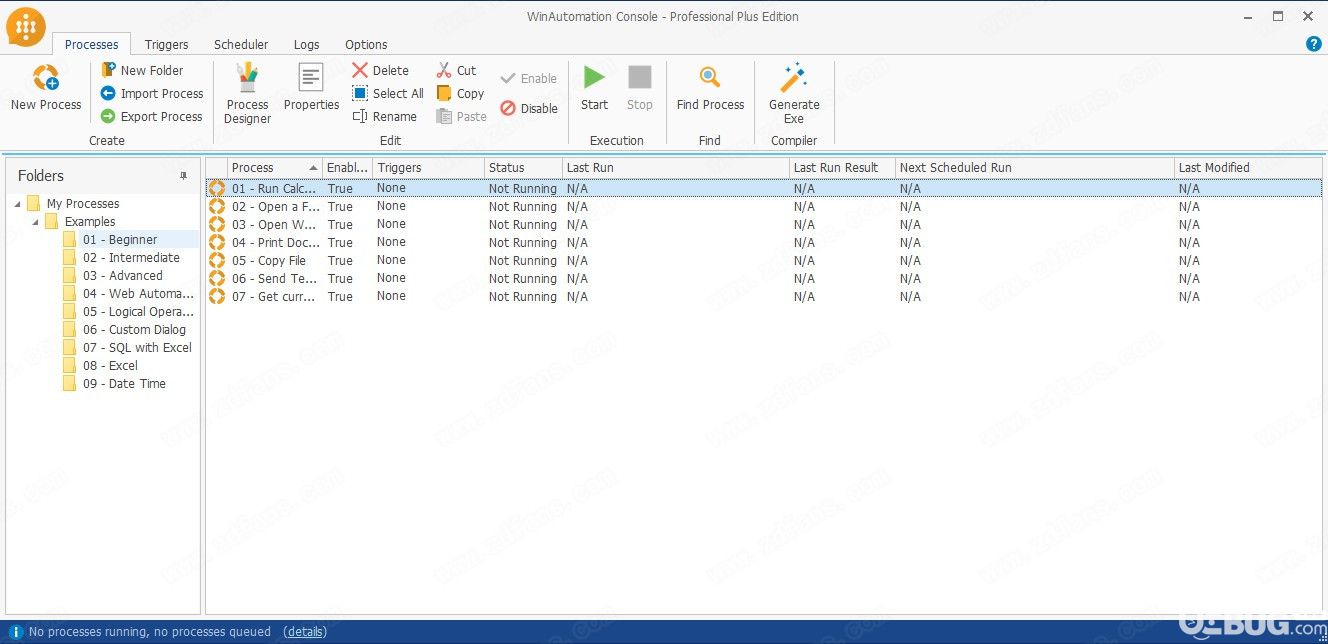Screen dimensions: 1328x644
Task: Click the Export Process icon
Action: click(108, 116)
